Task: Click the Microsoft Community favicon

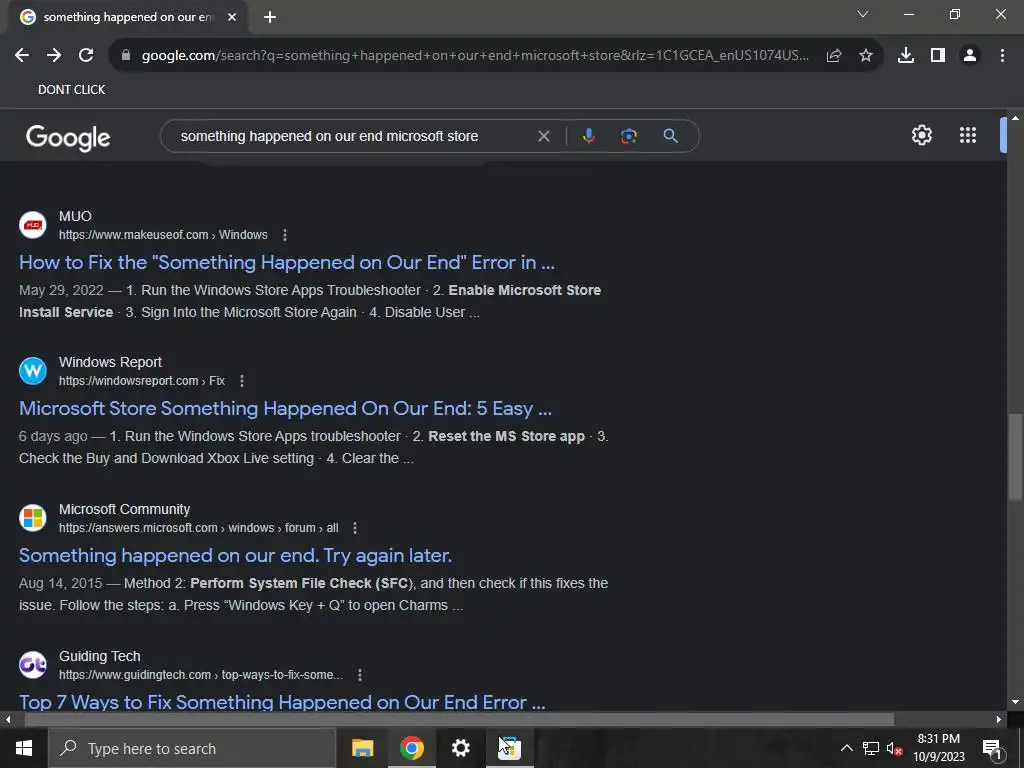Action: (33, 518)
